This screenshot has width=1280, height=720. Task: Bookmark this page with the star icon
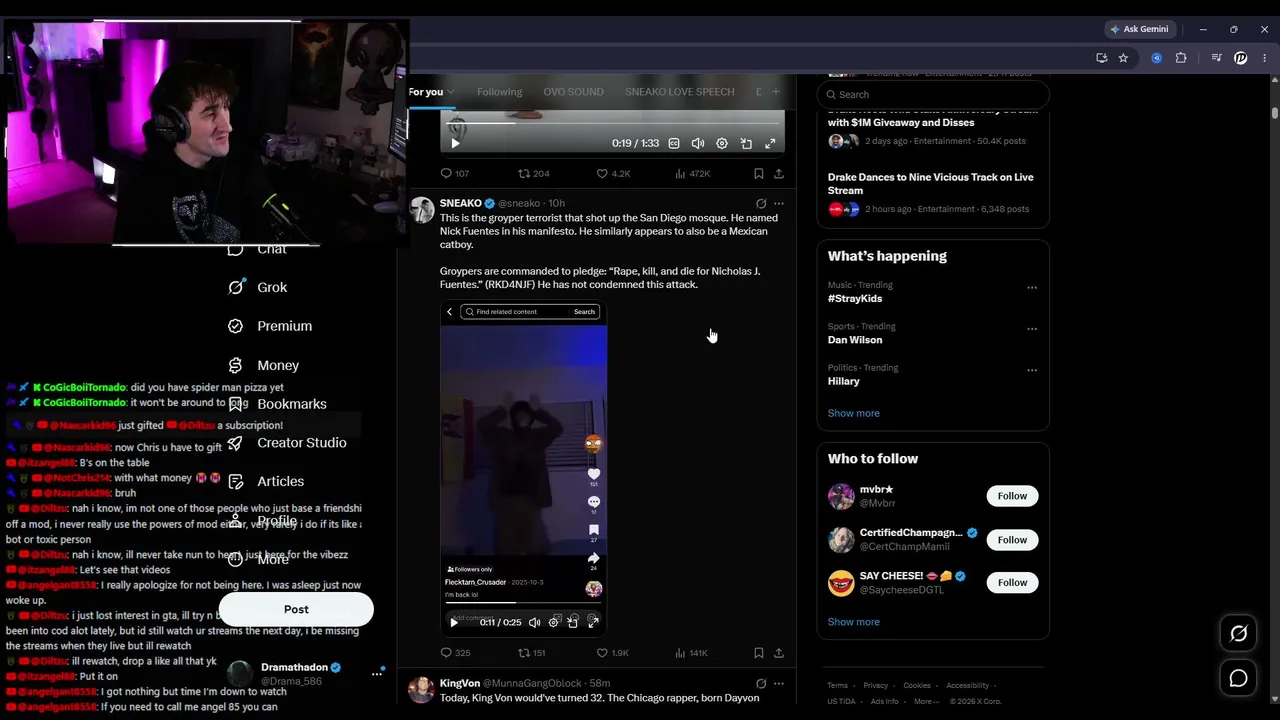pos(1123,58)
